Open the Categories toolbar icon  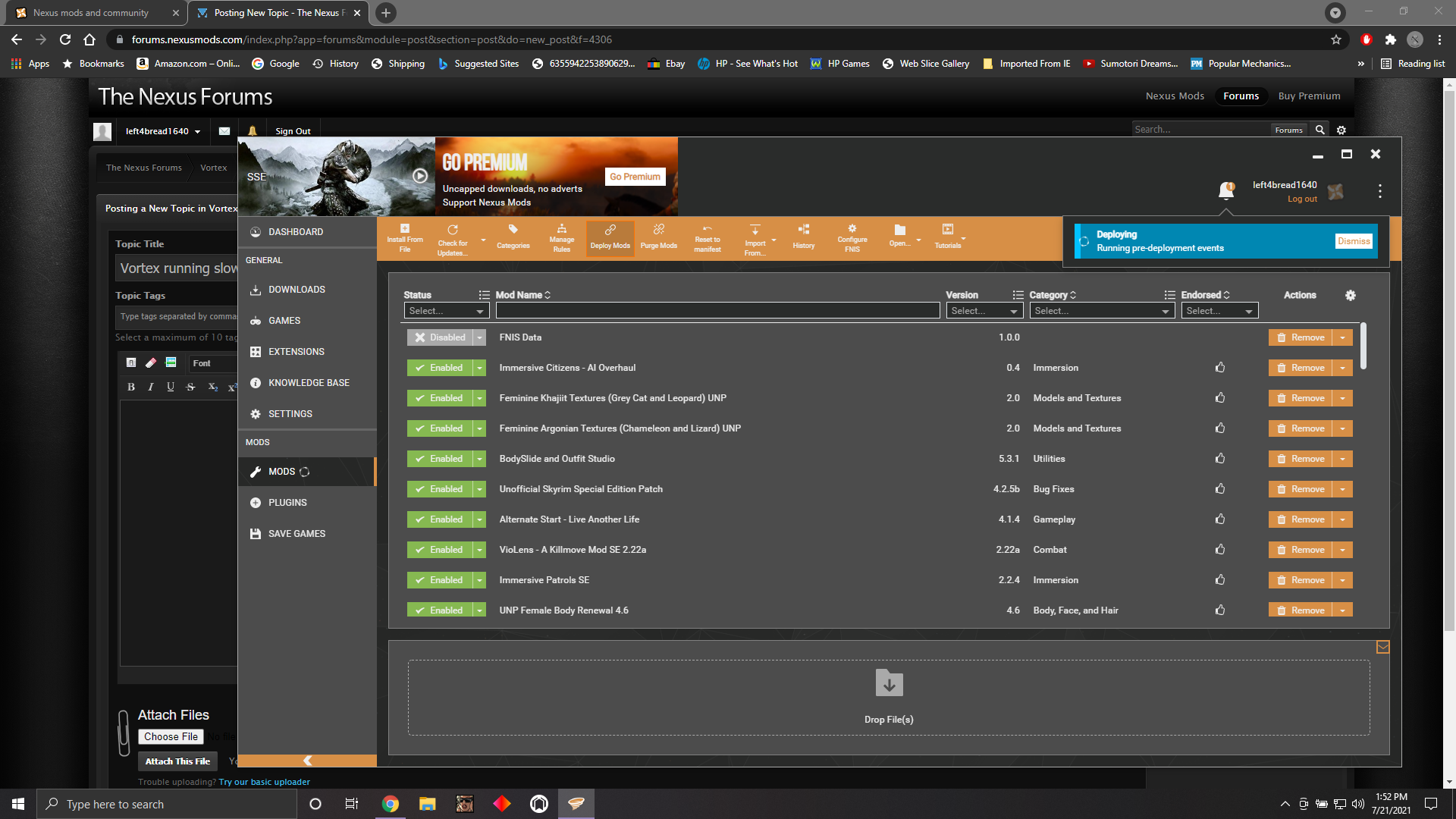point(513,238)
